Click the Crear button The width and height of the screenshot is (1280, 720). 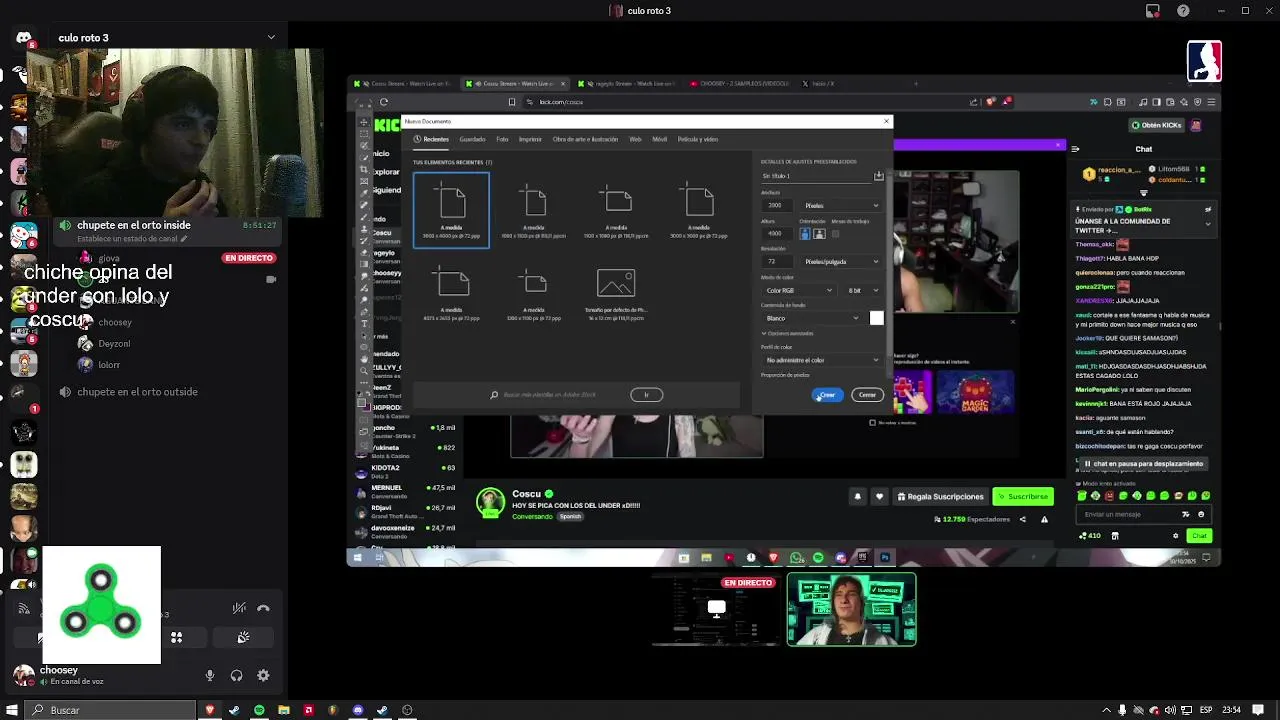828,395
